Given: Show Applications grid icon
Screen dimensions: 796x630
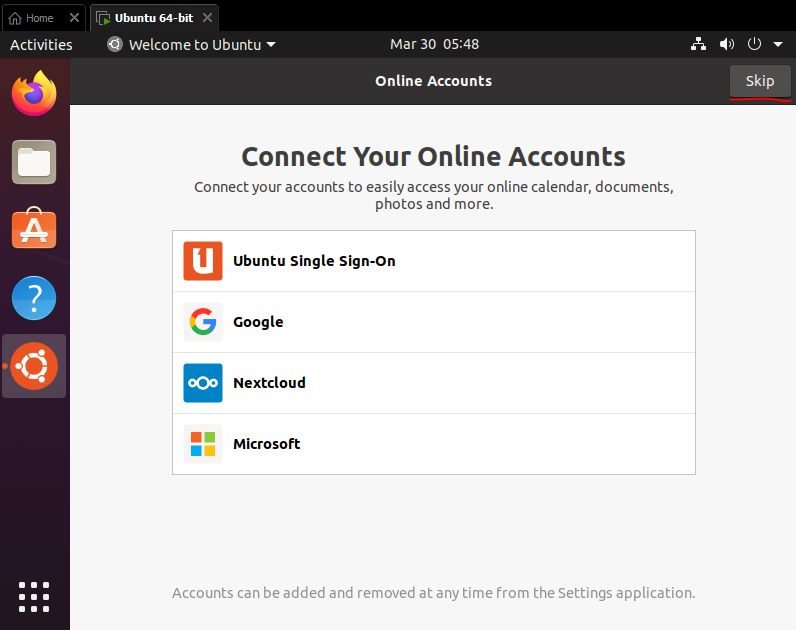Looking at the screenshot, I should coord(34,596).
